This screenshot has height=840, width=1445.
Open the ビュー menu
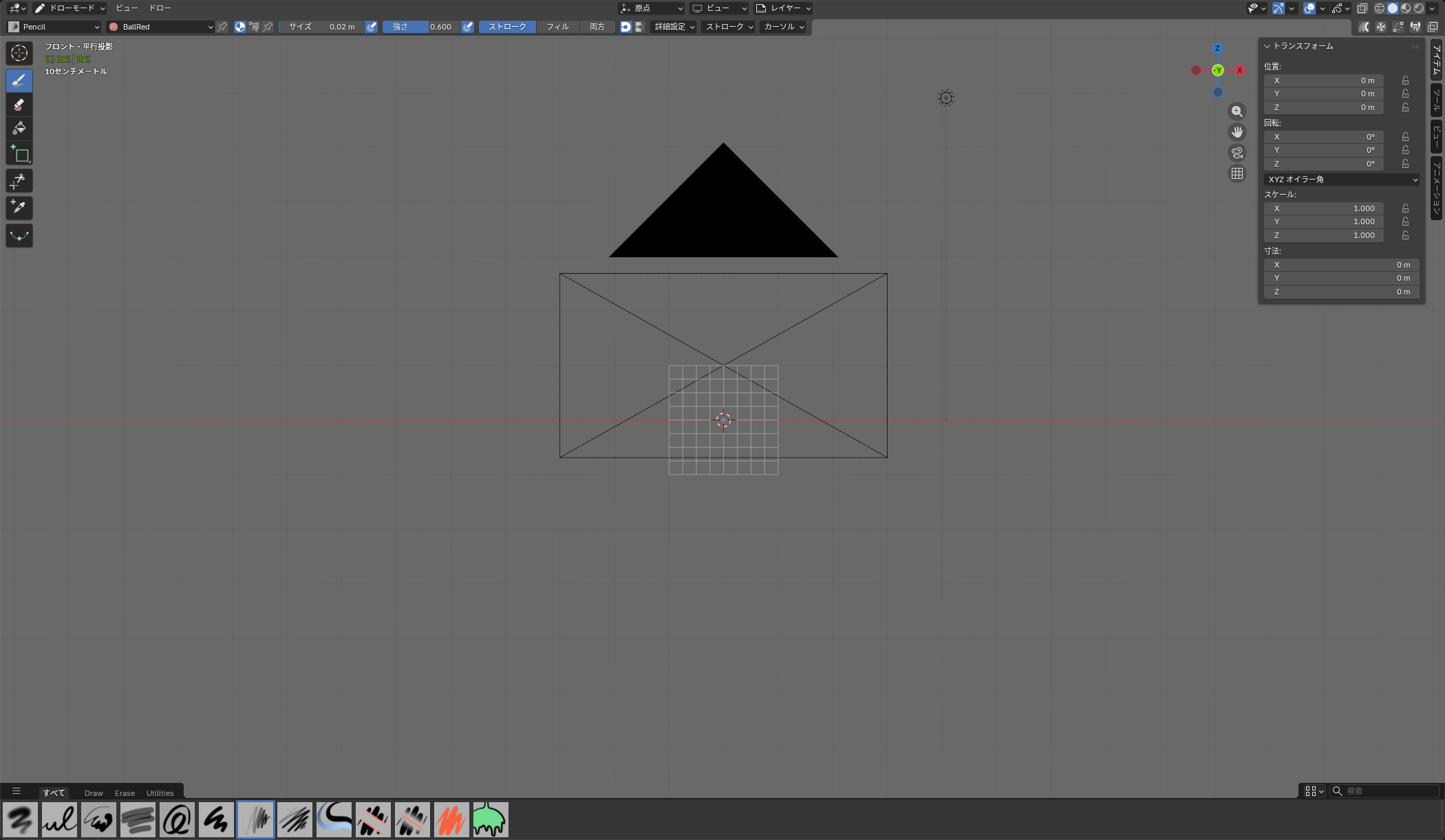pyautogui.click(x=127, y=8)
